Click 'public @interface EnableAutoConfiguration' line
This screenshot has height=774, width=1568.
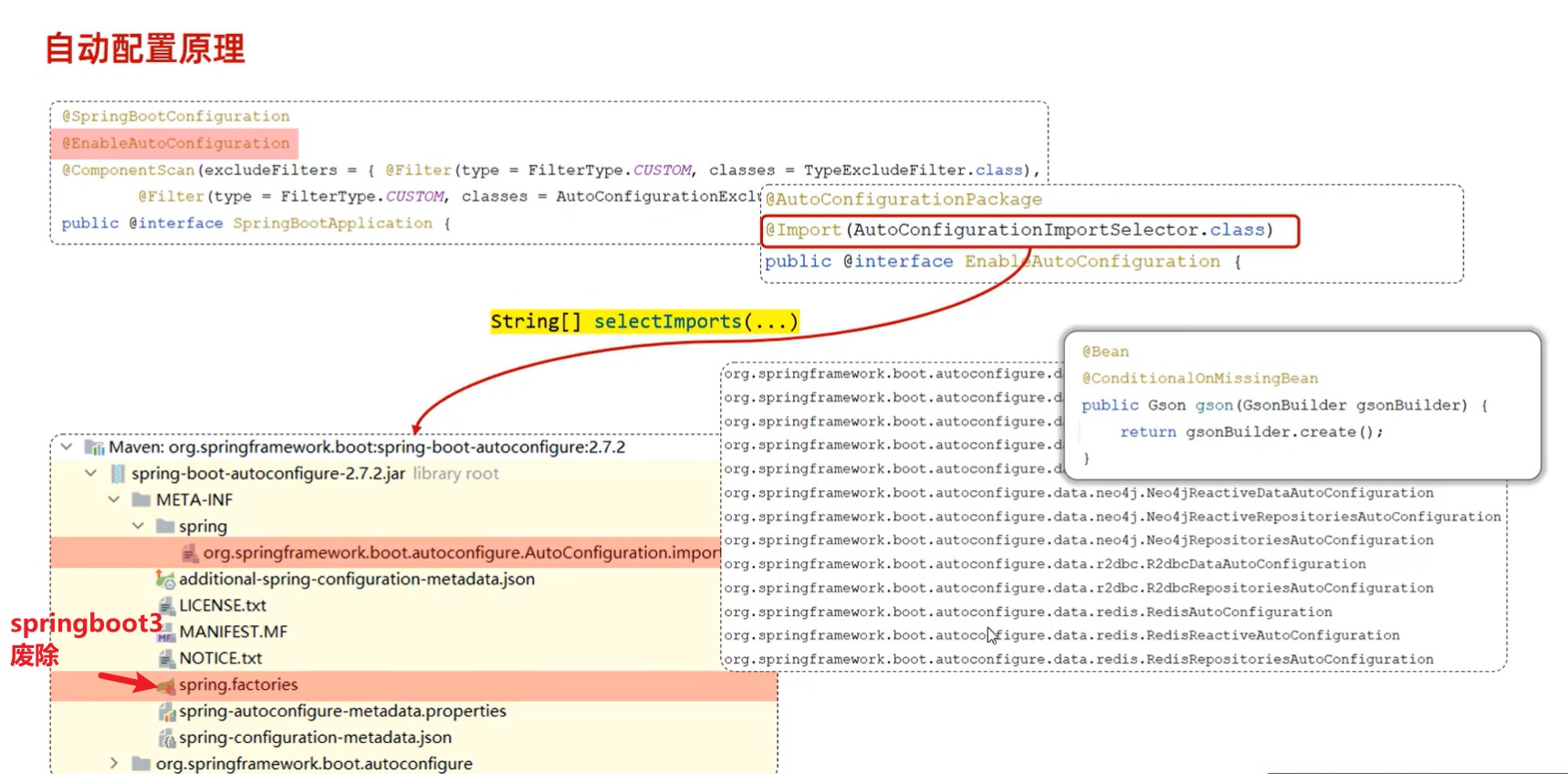[1003, 262]
